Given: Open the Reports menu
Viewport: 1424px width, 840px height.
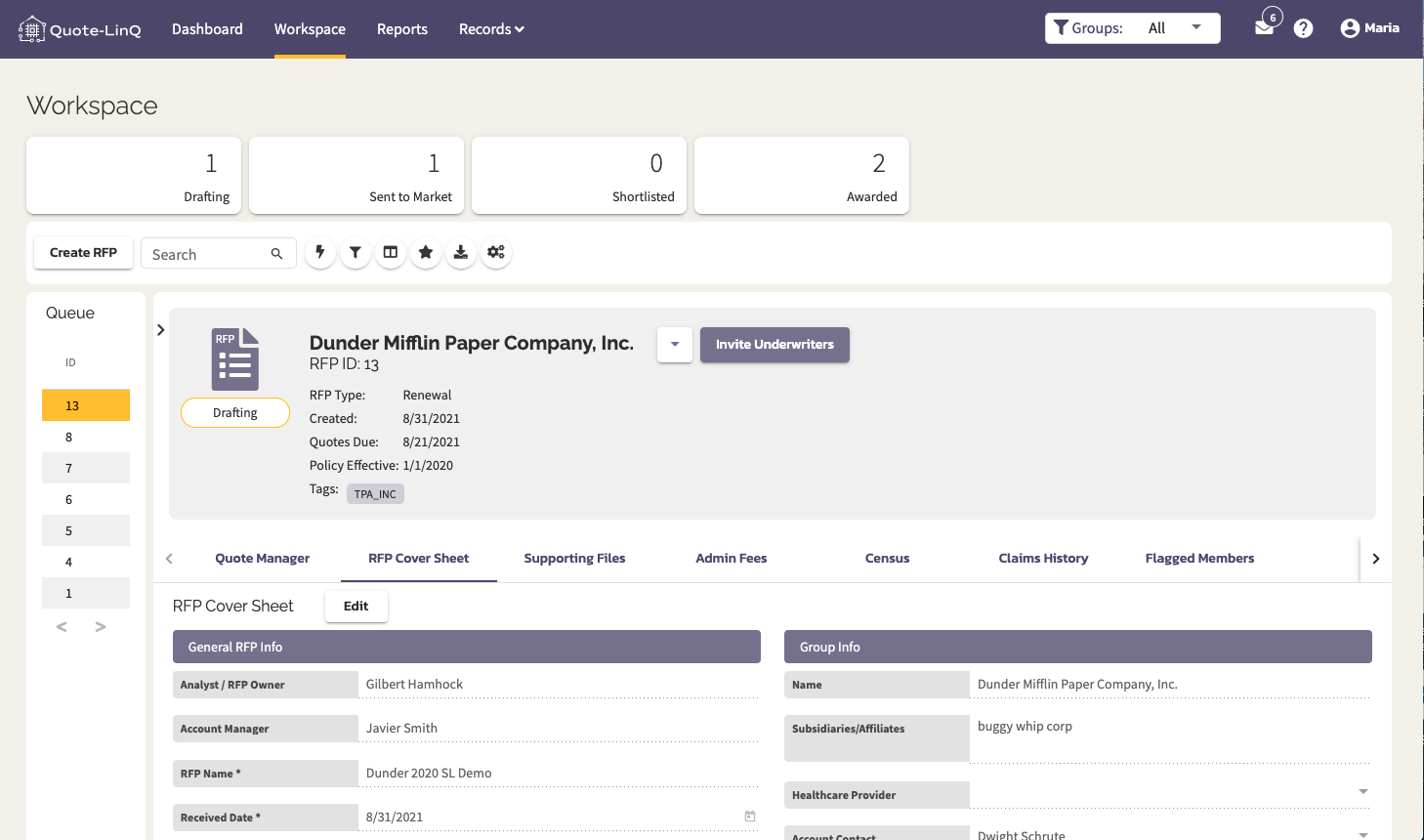Looking at the screenshot, I should coord(402,29).
